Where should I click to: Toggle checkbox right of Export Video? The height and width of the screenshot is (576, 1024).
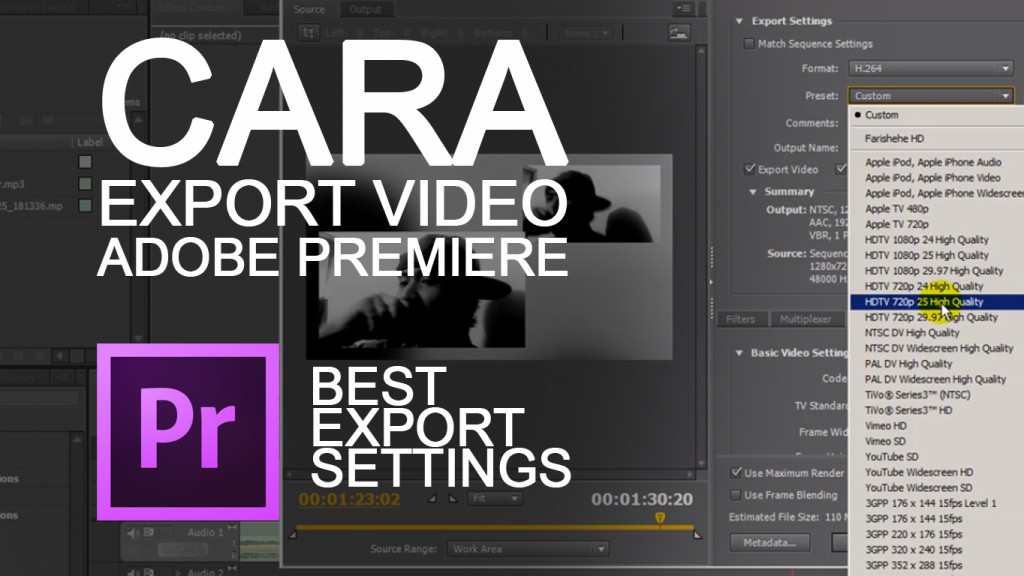click(841, 169)
